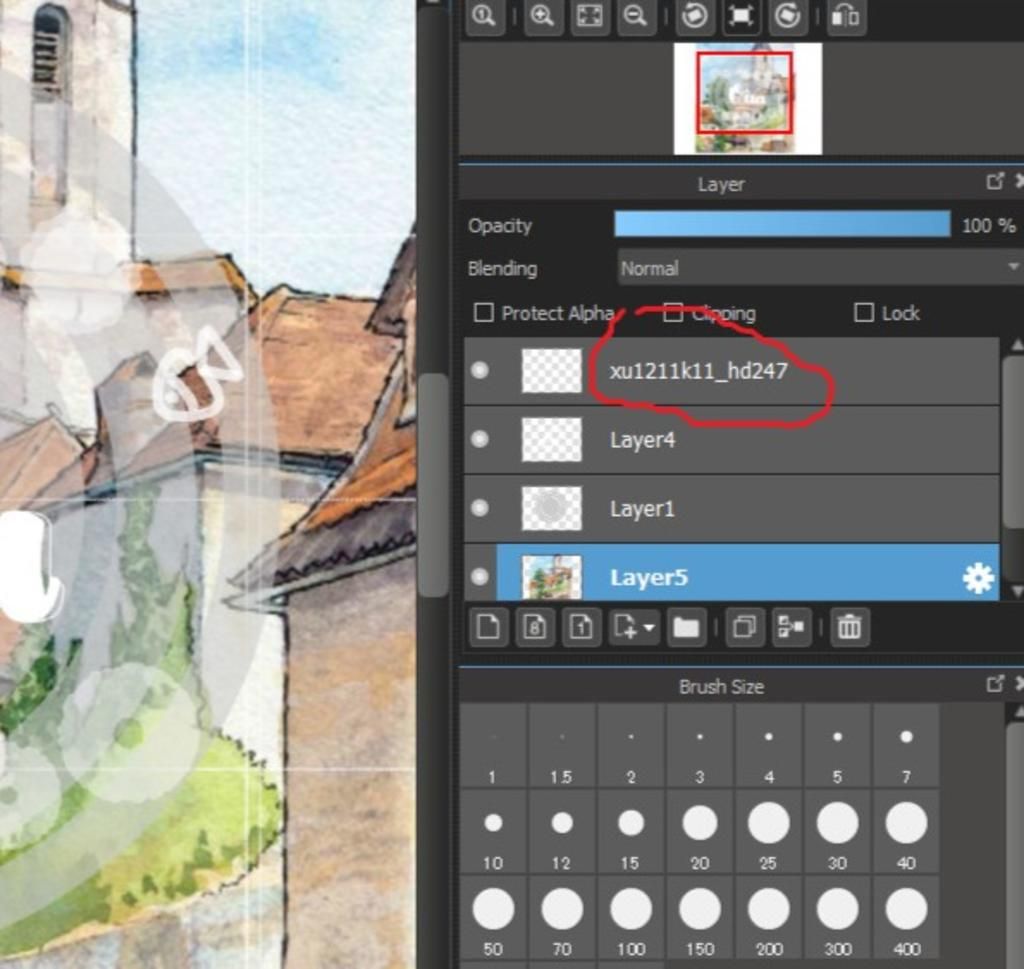The width and height of the screenshot is (1024, 969).
Task: Pick brush size 7
Action: pyautogui.click(x=906, y=745)
